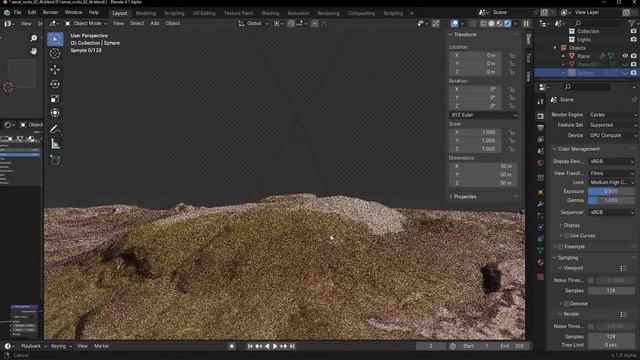Pin the Scene properties with pin icon
The image size is (640, 360).
pos(634,100)
